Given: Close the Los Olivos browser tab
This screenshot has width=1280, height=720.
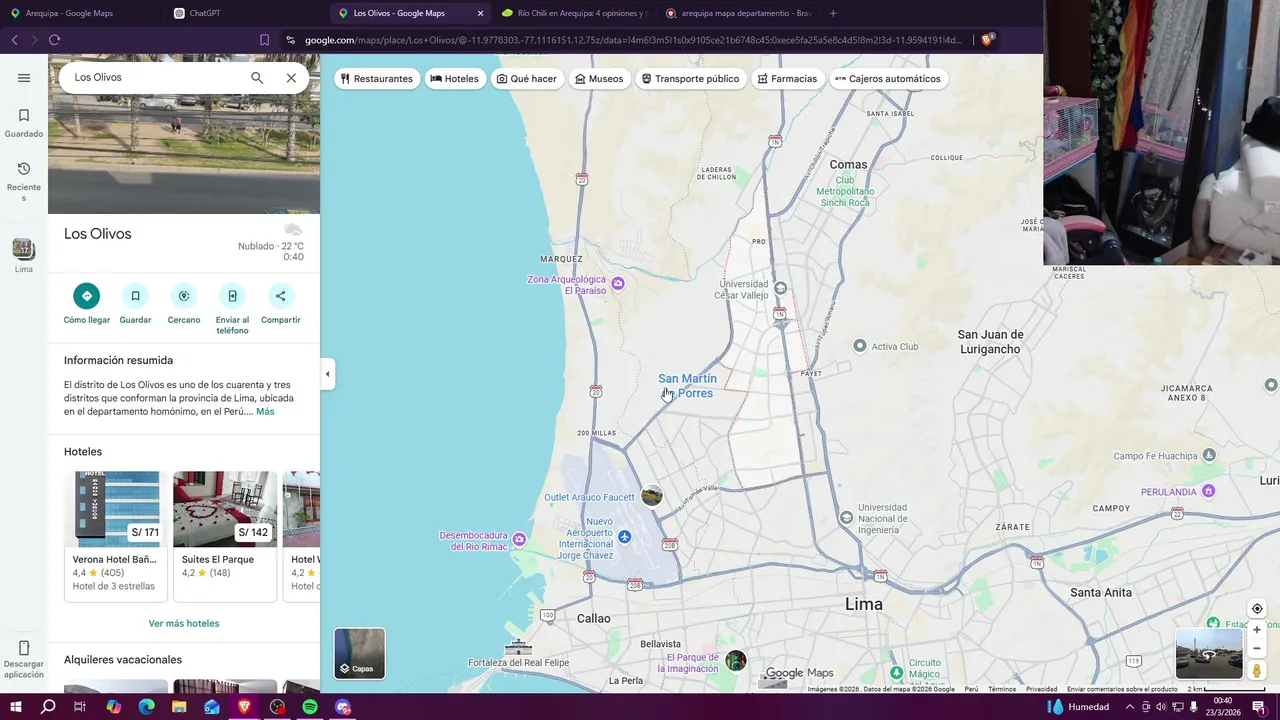Looking at the screenshot, I should click(x=480, y=13).
